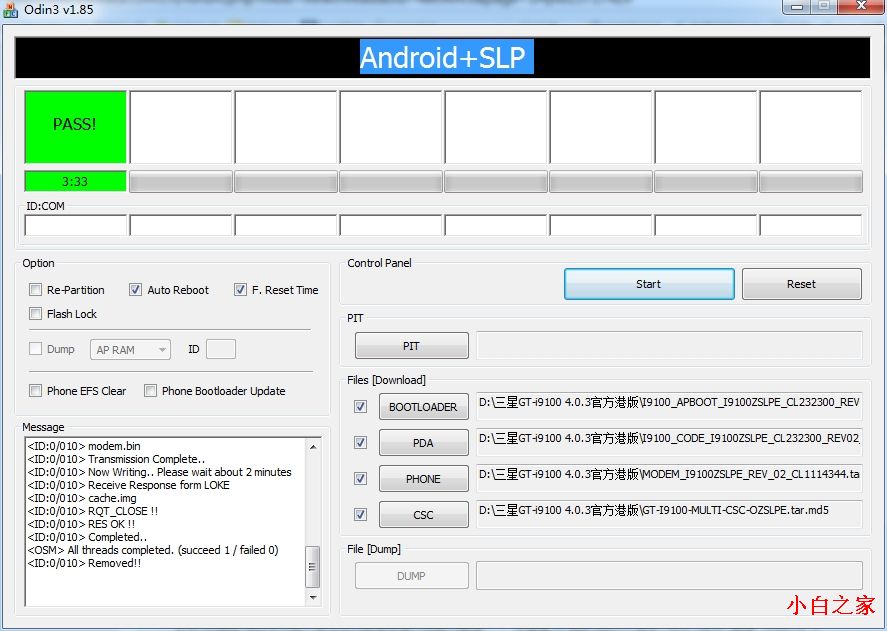Toggle the PHONE file checkbox
This screenshot has width=887, height=631.
(x=360, y=479)
